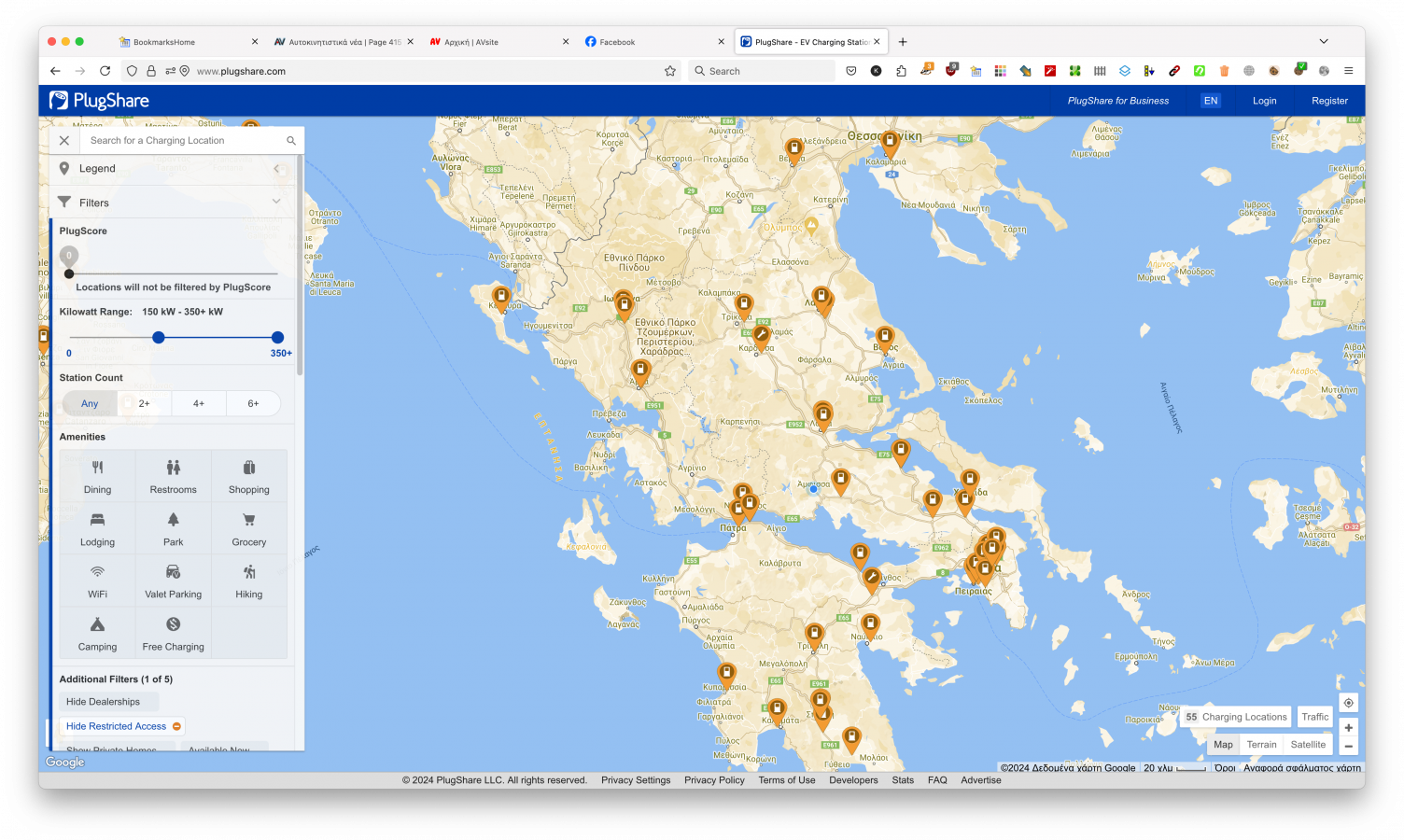The width and height of the screenshot is (1404, 840).
Task: Click the chain link extension icon
Action: (x=1174, y=71)
